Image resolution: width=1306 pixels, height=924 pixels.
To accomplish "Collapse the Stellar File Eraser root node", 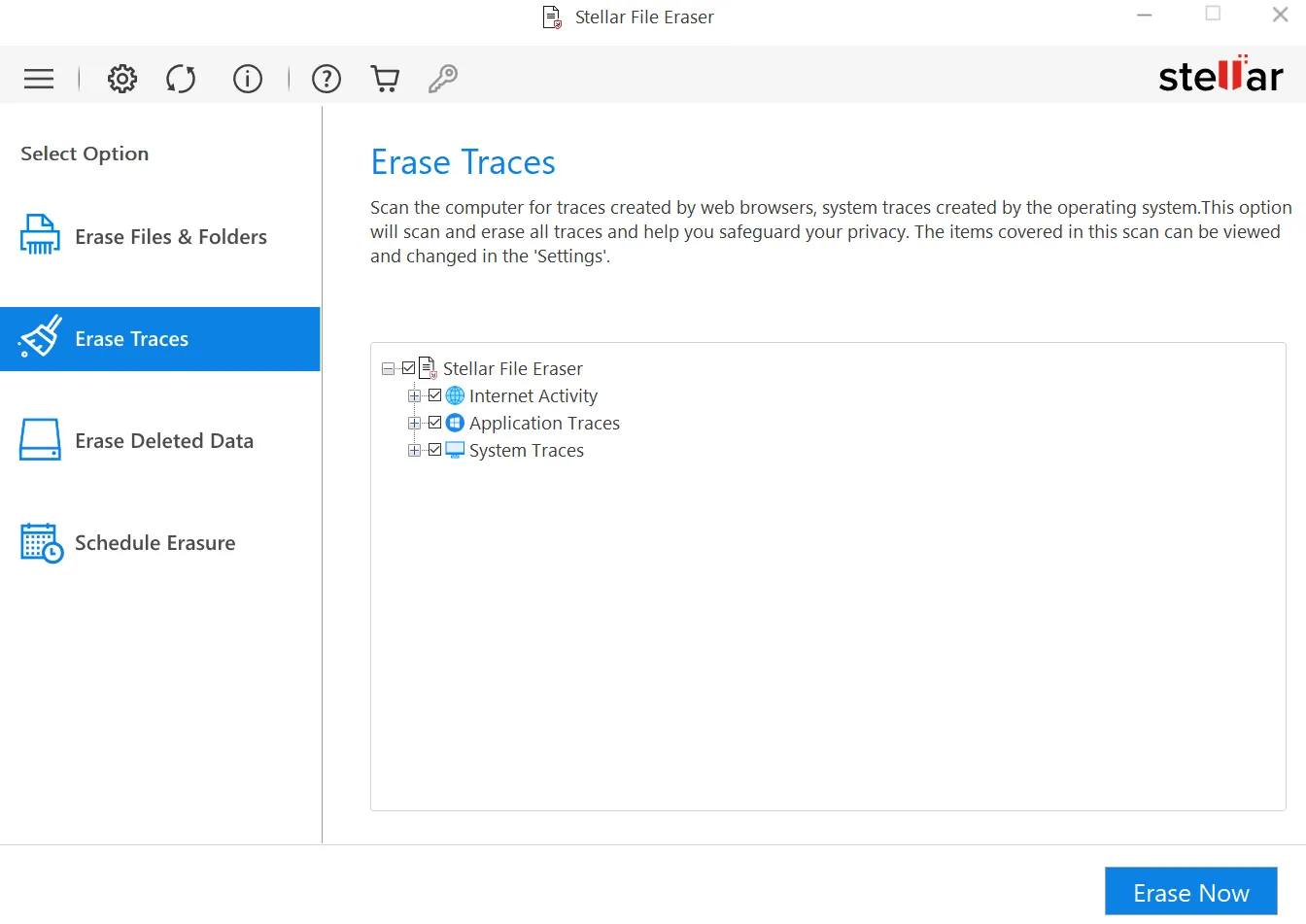I will 388,368.
